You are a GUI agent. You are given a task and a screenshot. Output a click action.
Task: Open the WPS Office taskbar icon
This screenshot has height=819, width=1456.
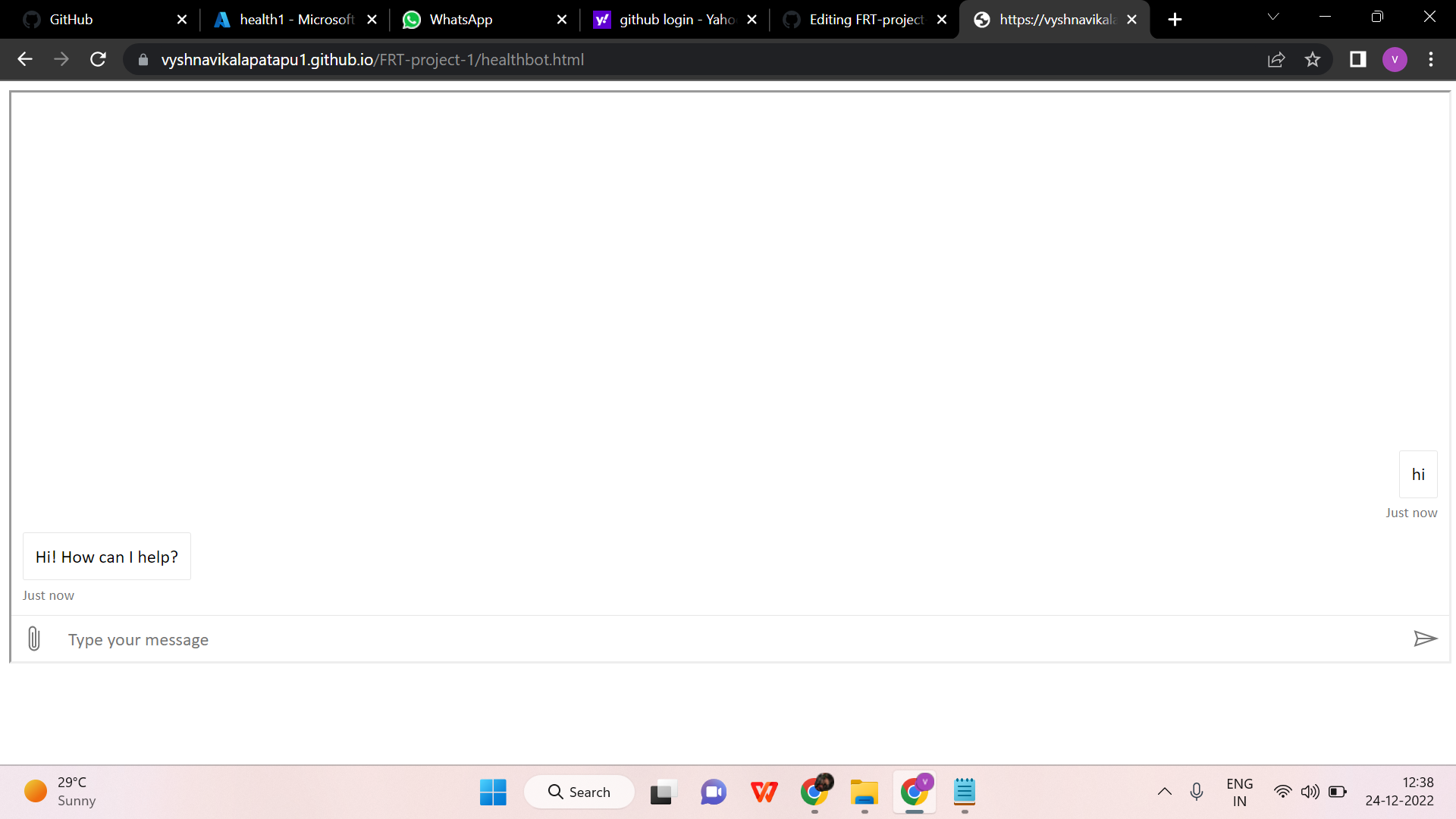764,792
